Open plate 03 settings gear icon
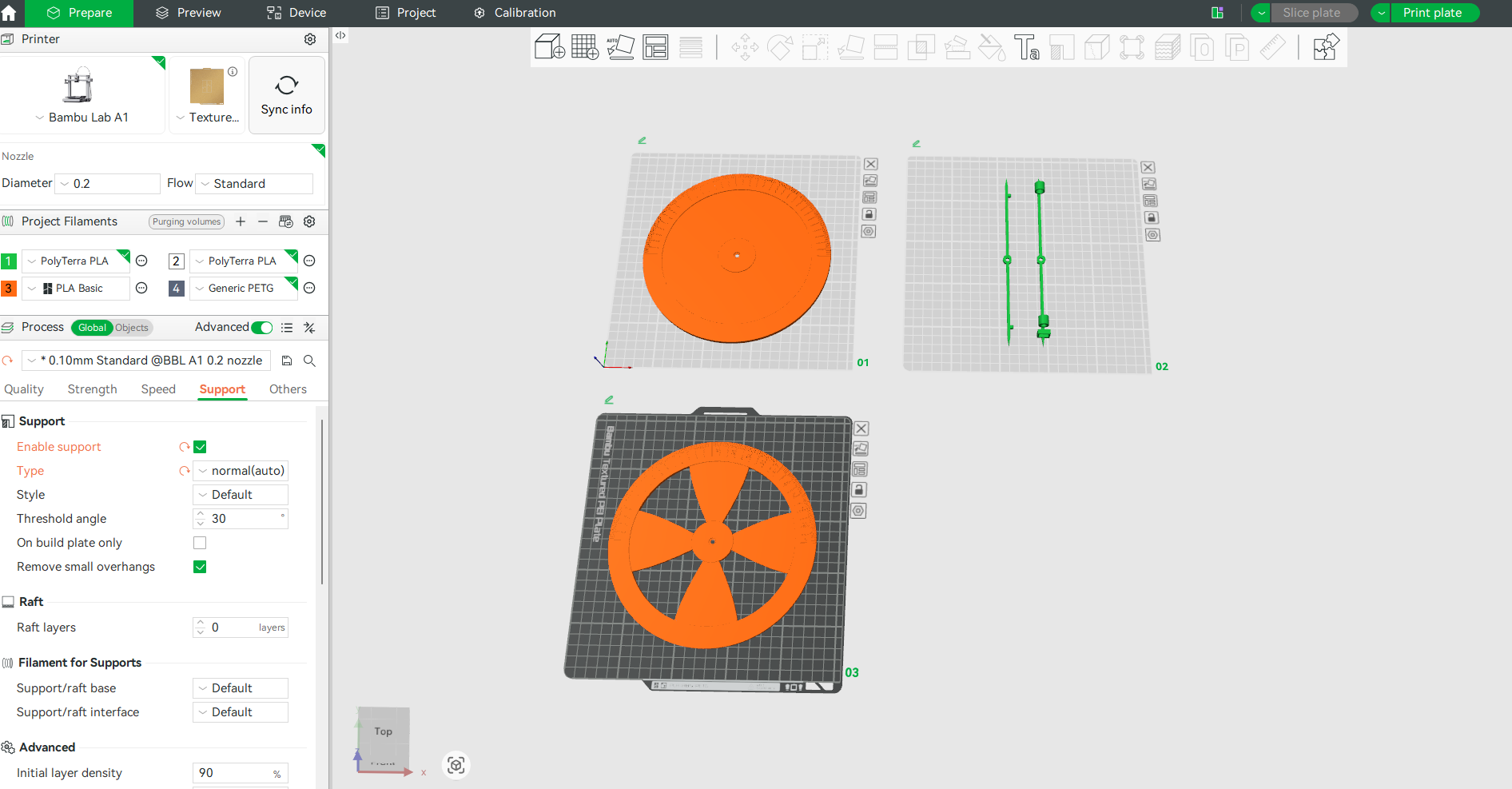The image size is (1512, 789). click(858, 511)
